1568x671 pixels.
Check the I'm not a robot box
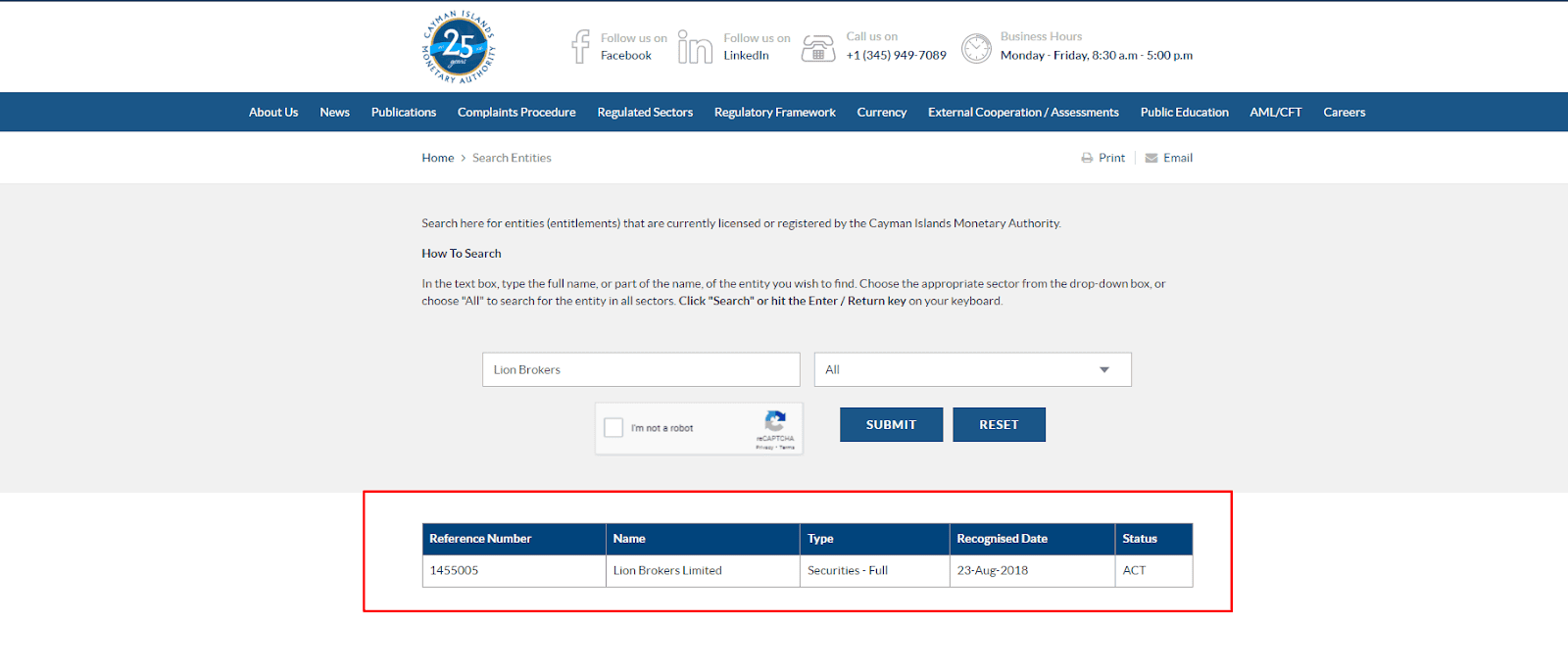coord(613,428)
